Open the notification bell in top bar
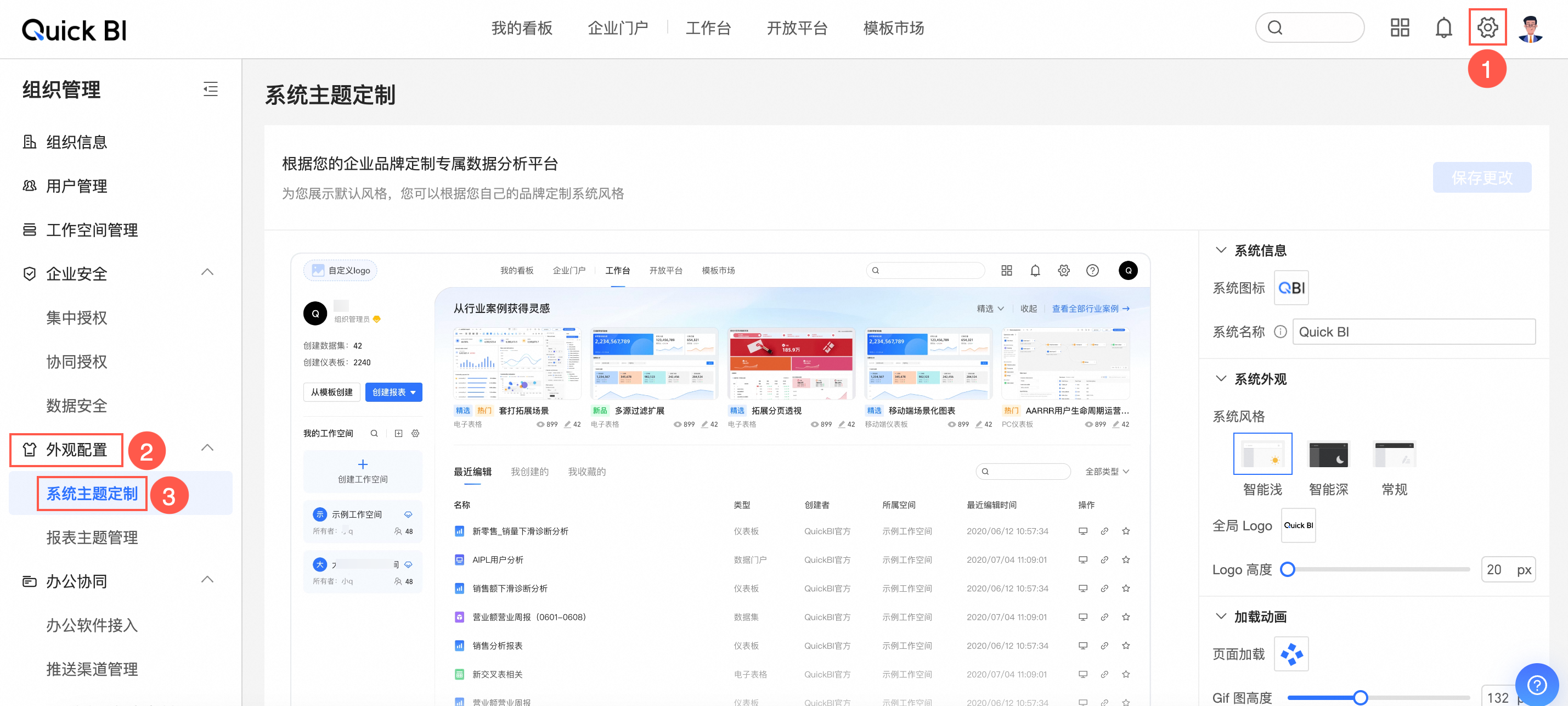This screenshot has height=706, width=1568. [x=1443, y=27]
